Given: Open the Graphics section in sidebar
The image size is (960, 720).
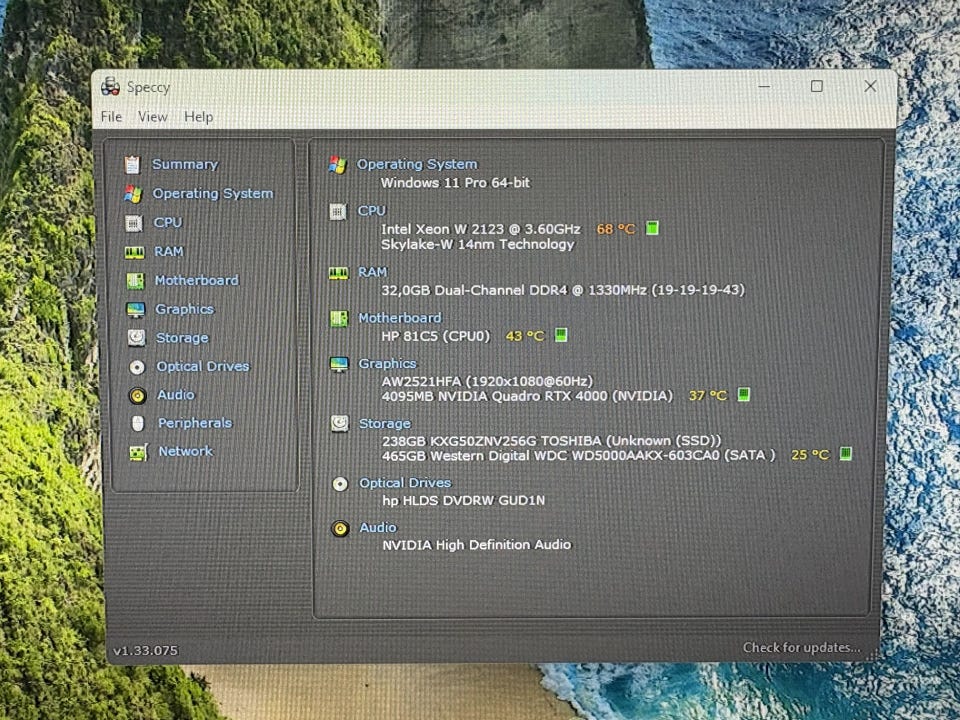Looking at the screenshot, I should (x=184, y=309).
